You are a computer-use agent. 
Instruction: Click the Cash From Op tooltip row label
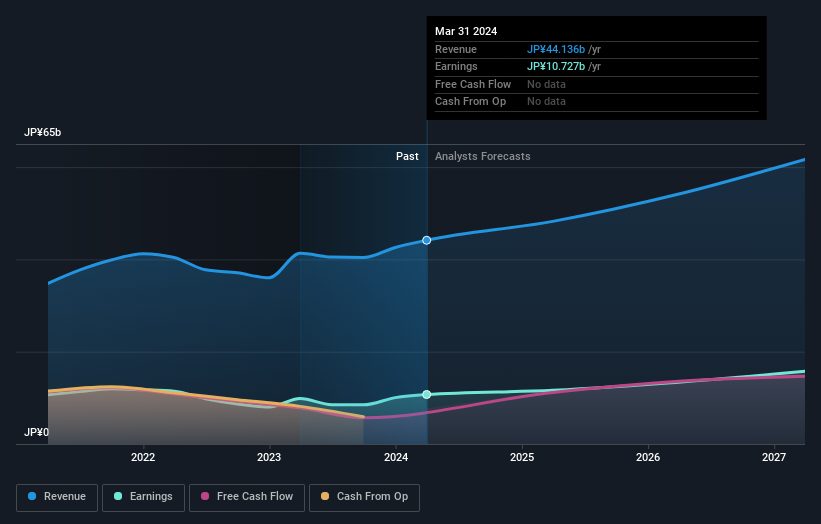(x=470, y=102)
